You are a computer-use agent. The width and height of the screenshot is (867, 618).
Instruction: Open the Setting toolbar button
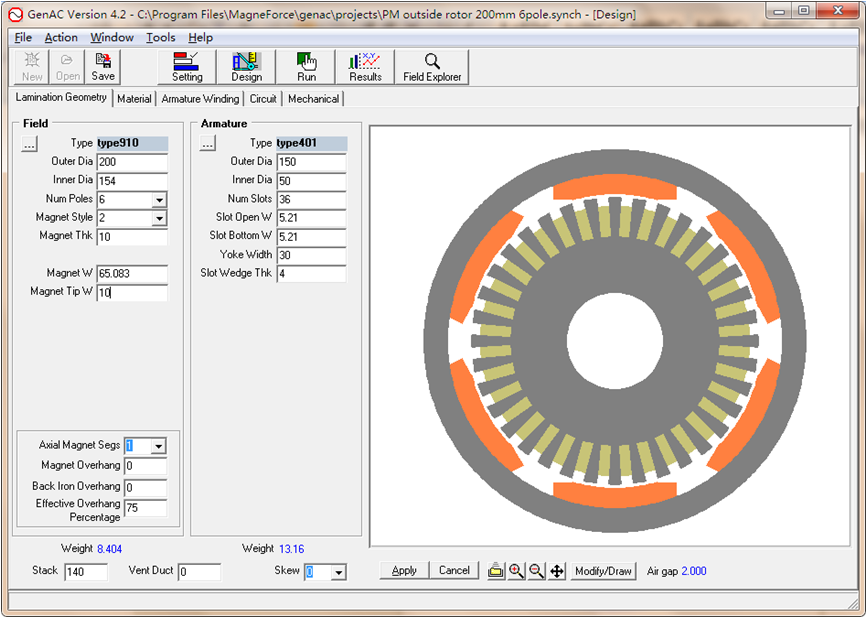pyautogui.click(x=186, y=67)
